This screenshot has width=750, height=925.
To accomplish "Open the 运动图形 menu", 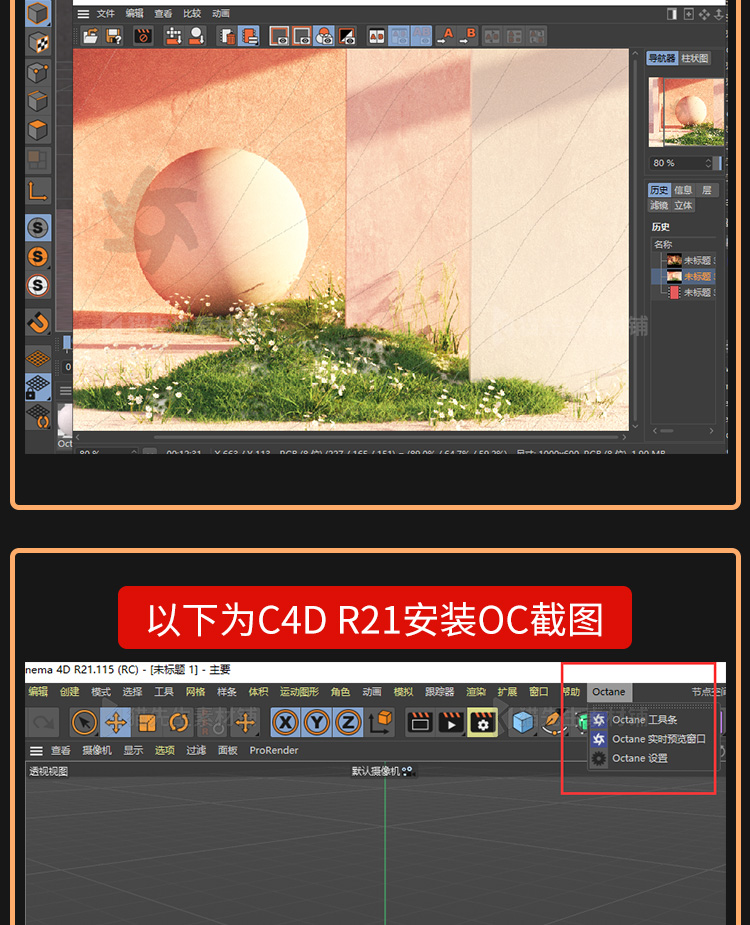I will click(x=299, y=692).
